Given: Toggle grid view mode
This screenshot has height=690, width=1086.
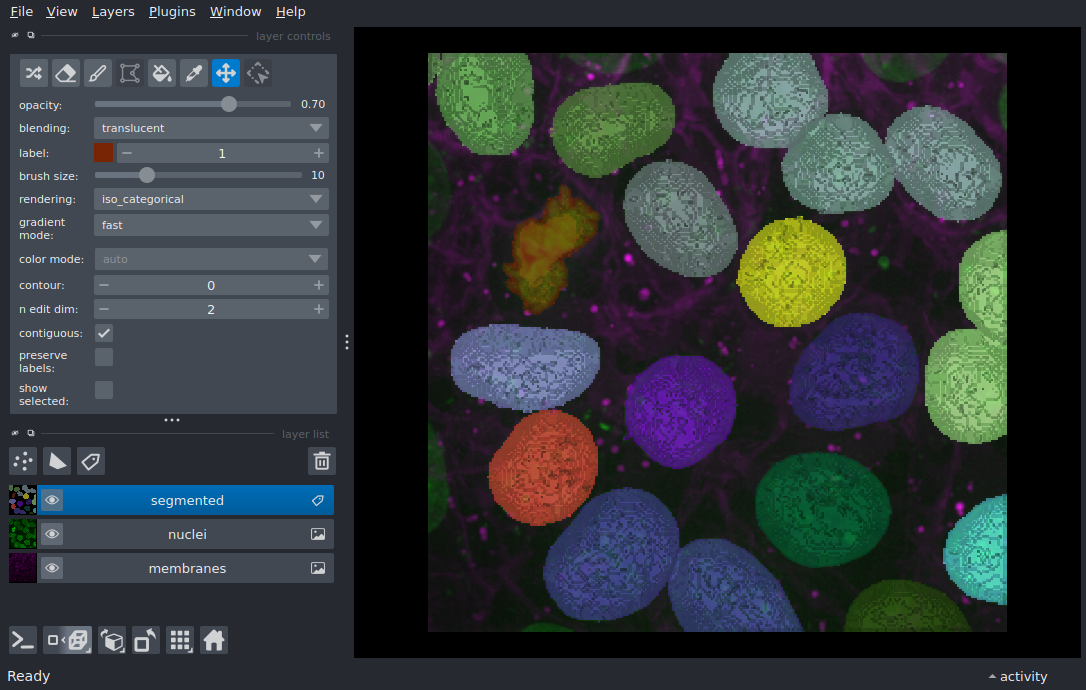Looking at the screenshot, I should coord(180,640).
